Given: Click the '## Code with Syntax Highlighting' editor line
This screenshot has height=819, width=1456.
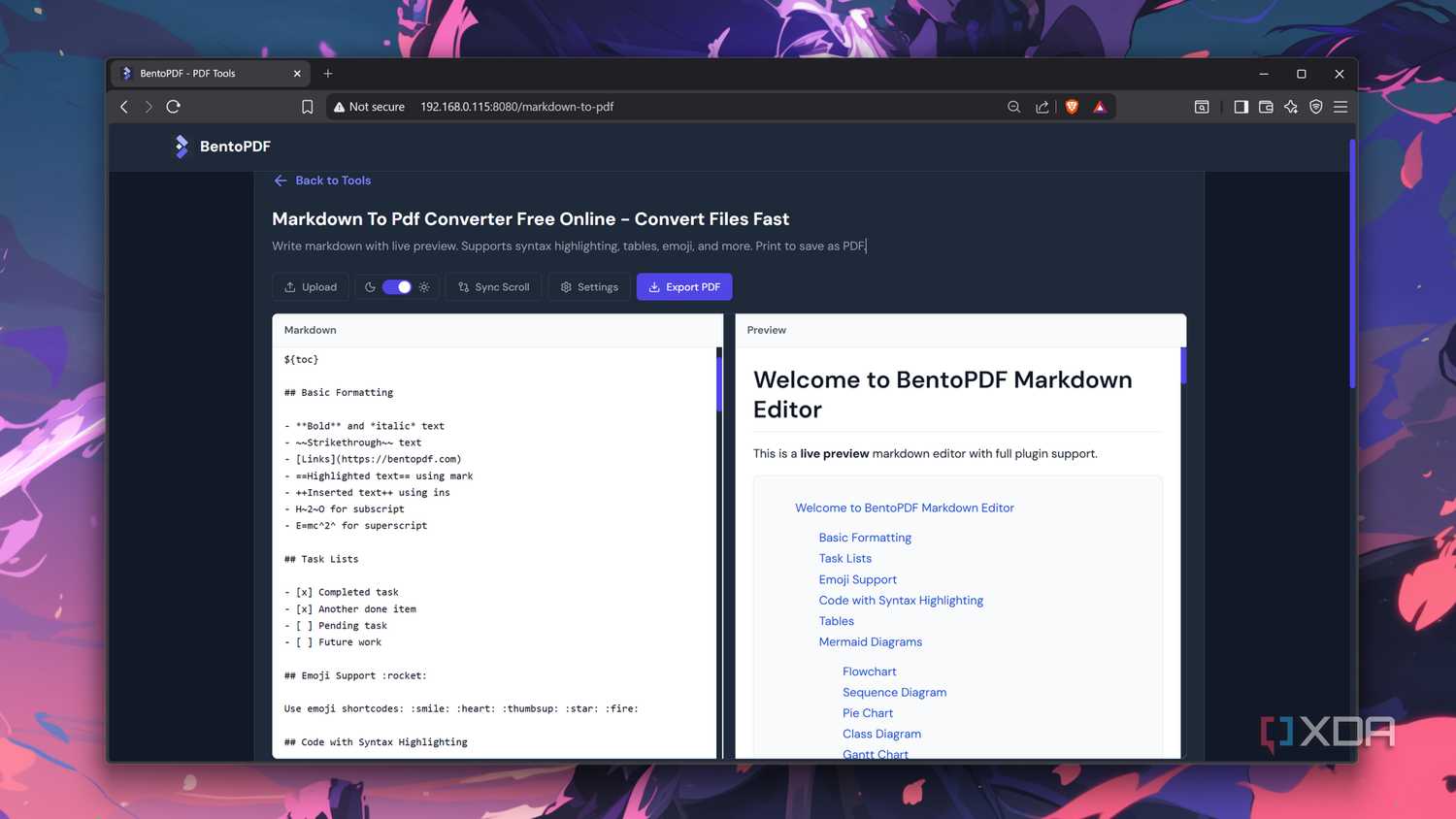Looking at the screenshot, I should [376, 742].
